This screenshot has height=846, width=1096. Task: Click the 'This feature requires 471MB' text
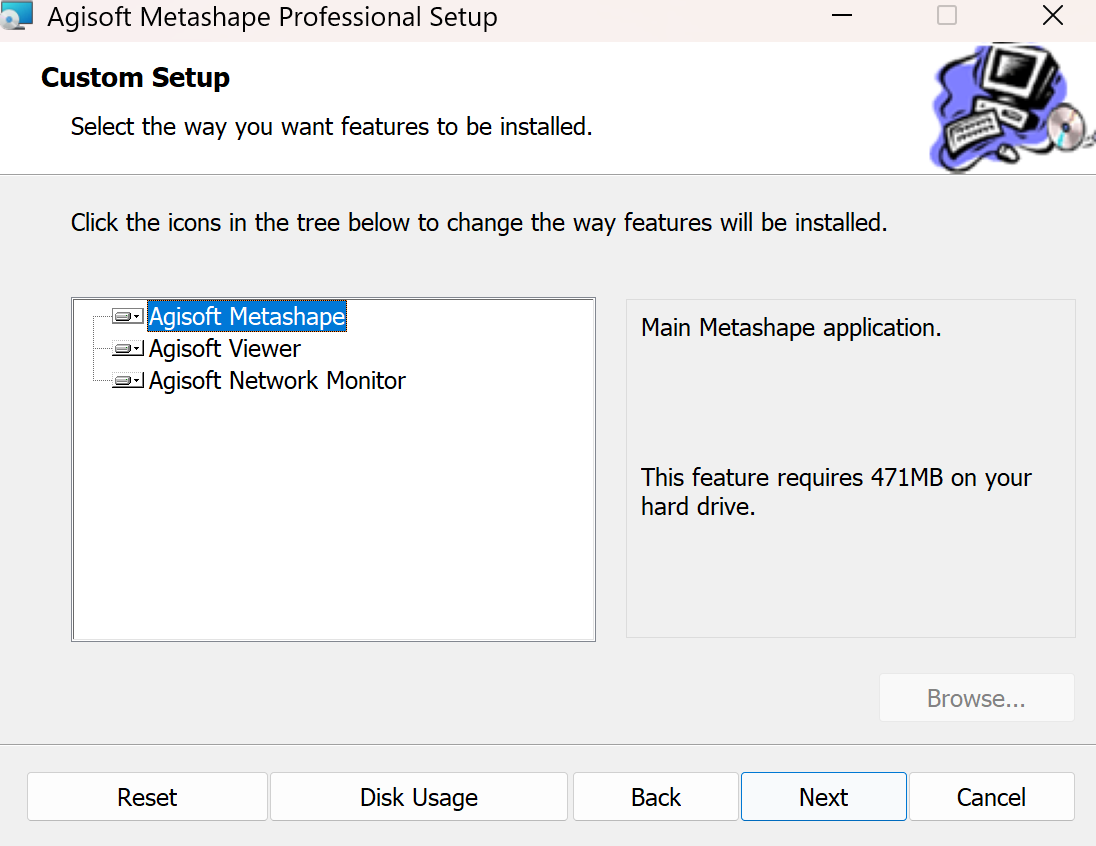(836, 478)
